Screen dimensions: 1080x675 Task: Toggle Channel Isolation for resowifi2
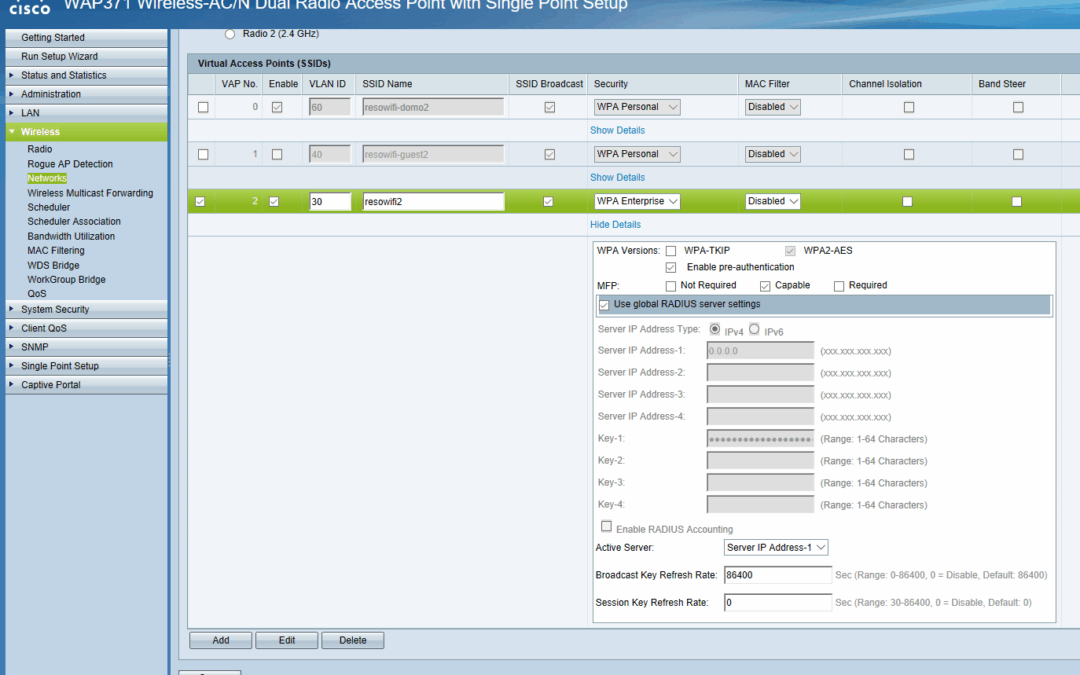[907, 202]
